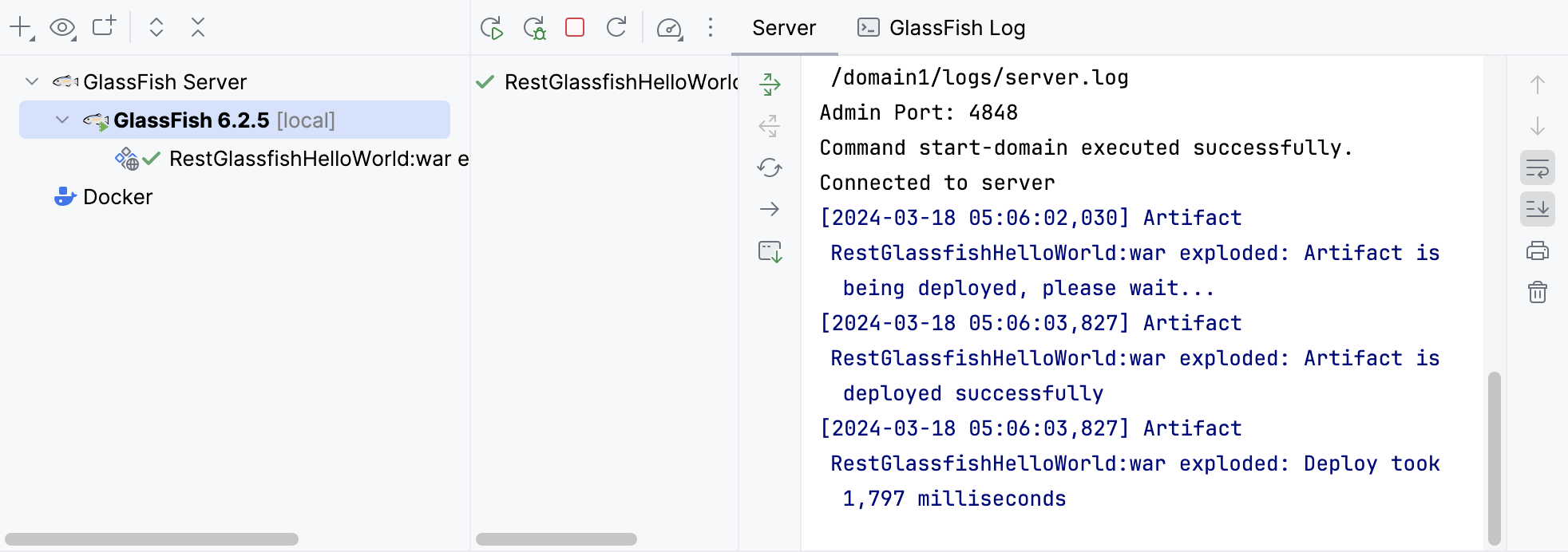
Task: Click the green Deploy All icon
Action: (770, 85)
